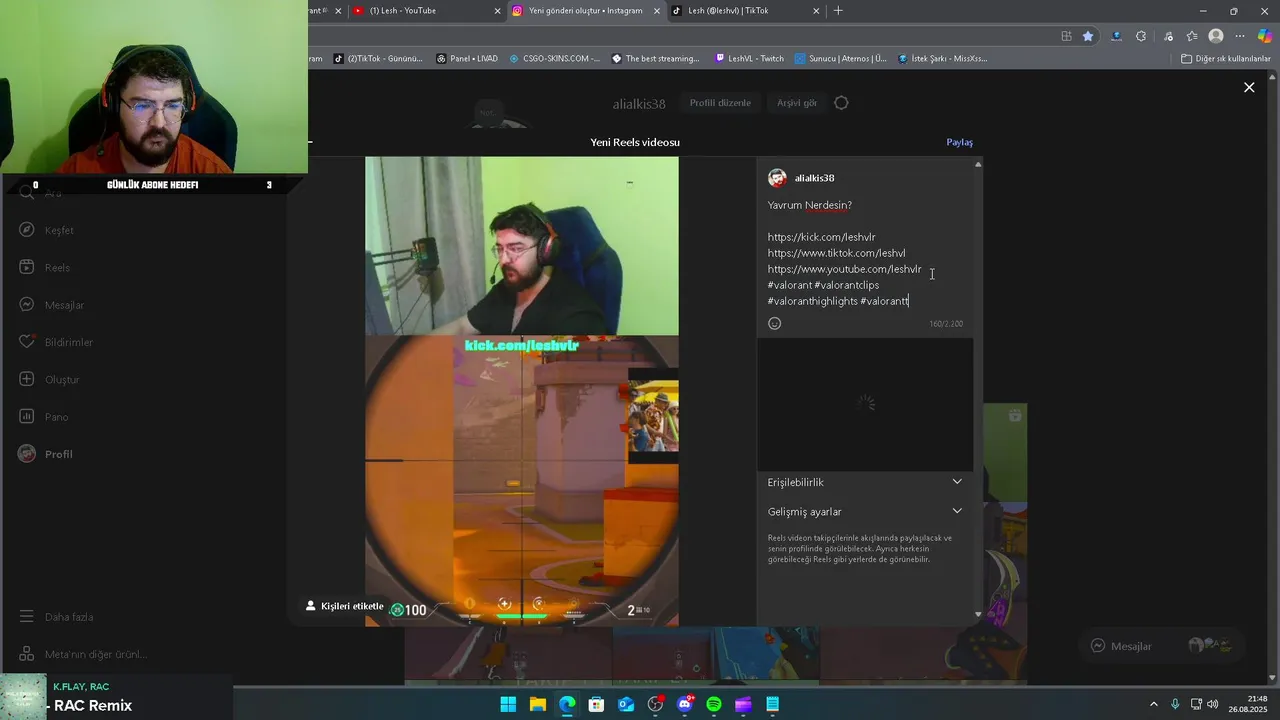Open the İstek Şarkı bookmark

943,58
